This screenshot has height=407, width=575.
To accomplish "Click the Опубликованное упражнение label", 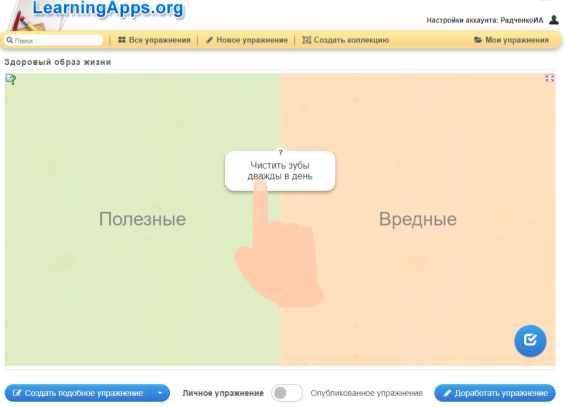I will (366, 393).
